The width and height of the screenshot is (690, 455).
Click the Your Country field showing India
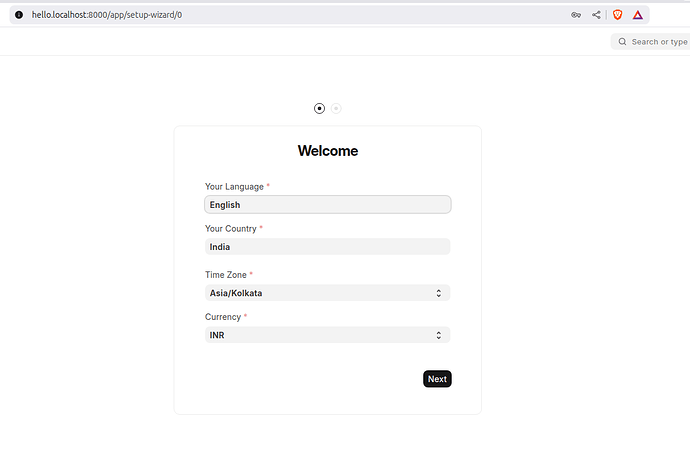[327, 247]
